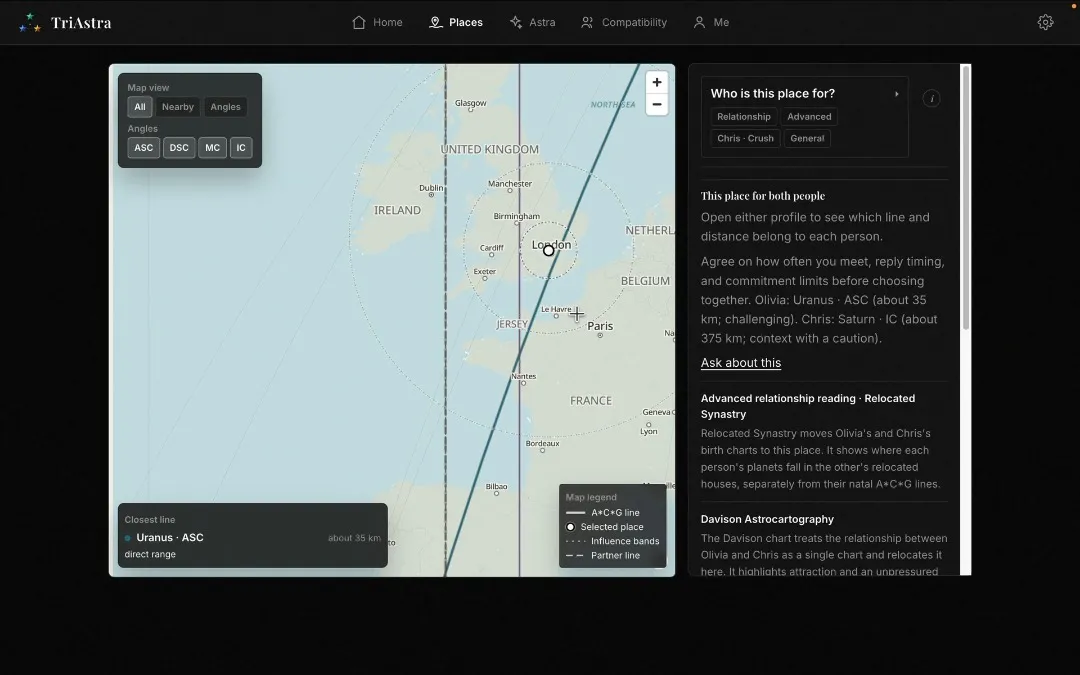This screenshot has height=675, width=1080.
Task: Click the TriAstra star logo
Action: pos(30,23)
